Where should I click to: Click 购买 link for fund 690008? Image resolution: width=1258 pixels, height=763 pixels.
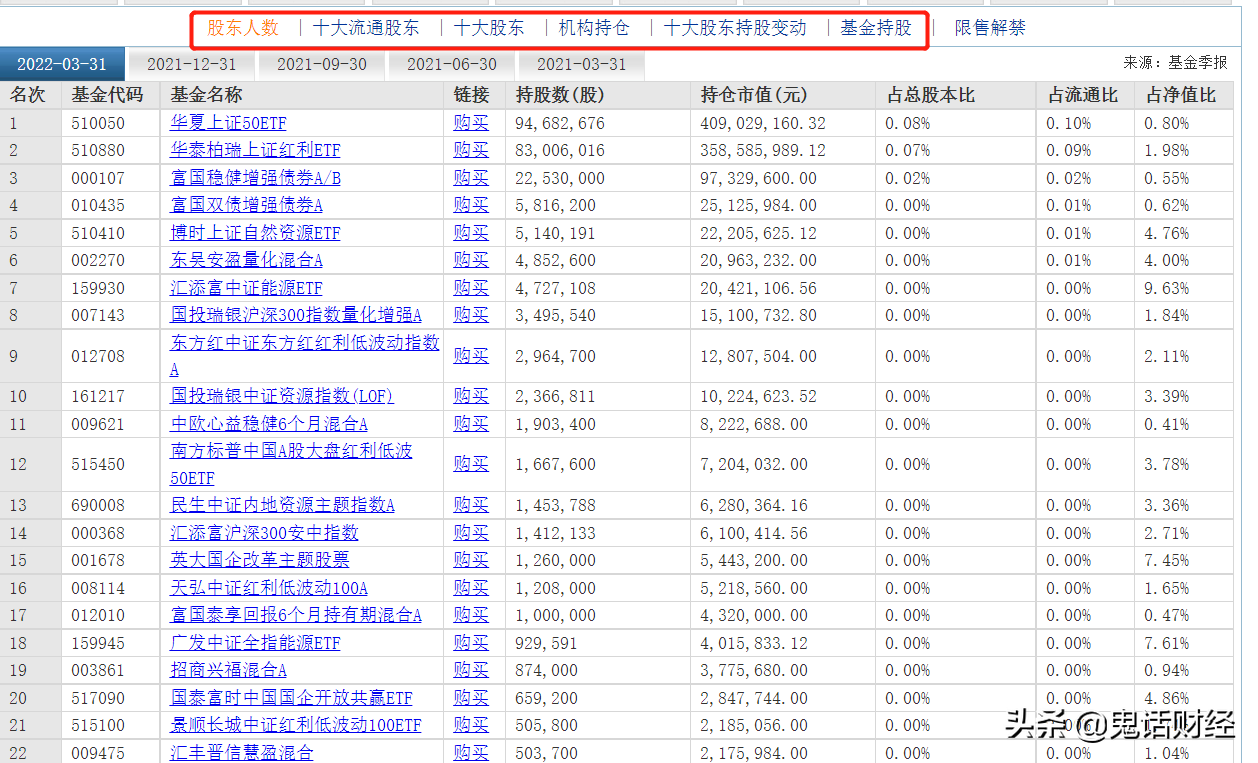point(471,505)
